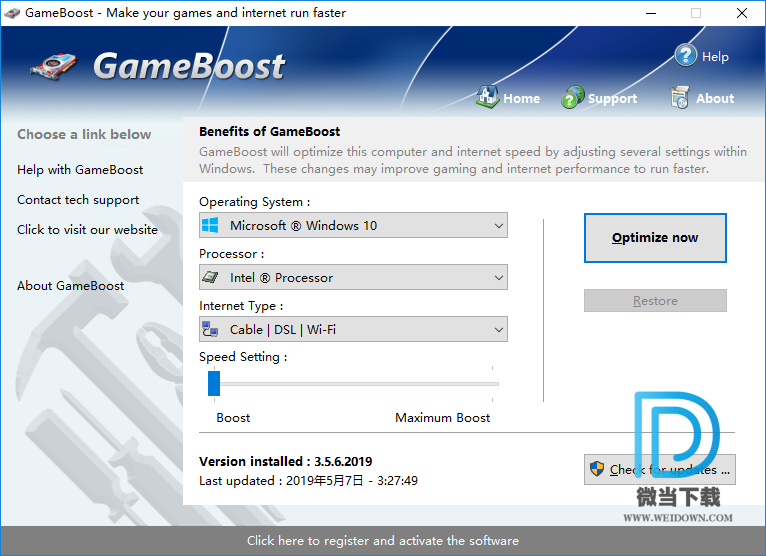Viewport: 766px width, 556px height.
Task: Click 'Benefits of GameBoost' heading
Action: (269, 131)
